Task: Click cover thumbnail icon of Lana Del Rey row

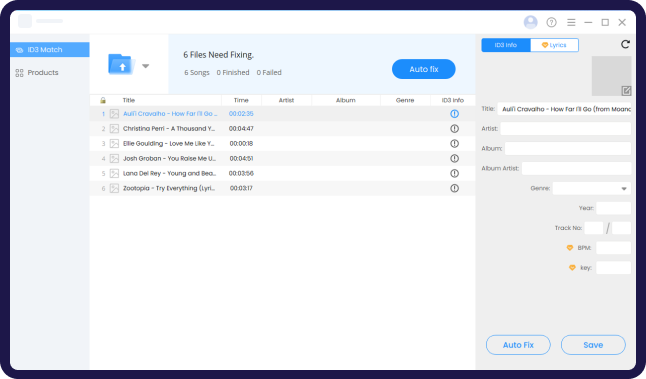Action: coord(114,173)
